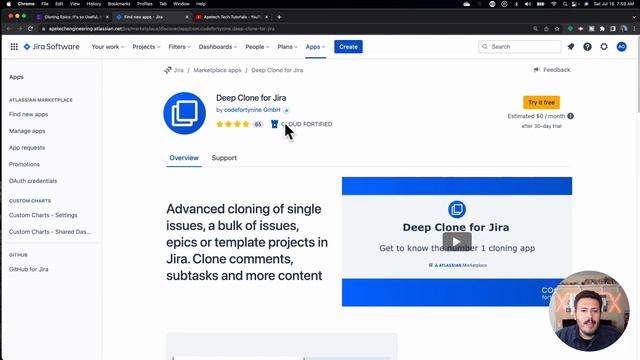Play the Deep Clone for Jira video
The image size is (640, 360).
click(457, 242)
